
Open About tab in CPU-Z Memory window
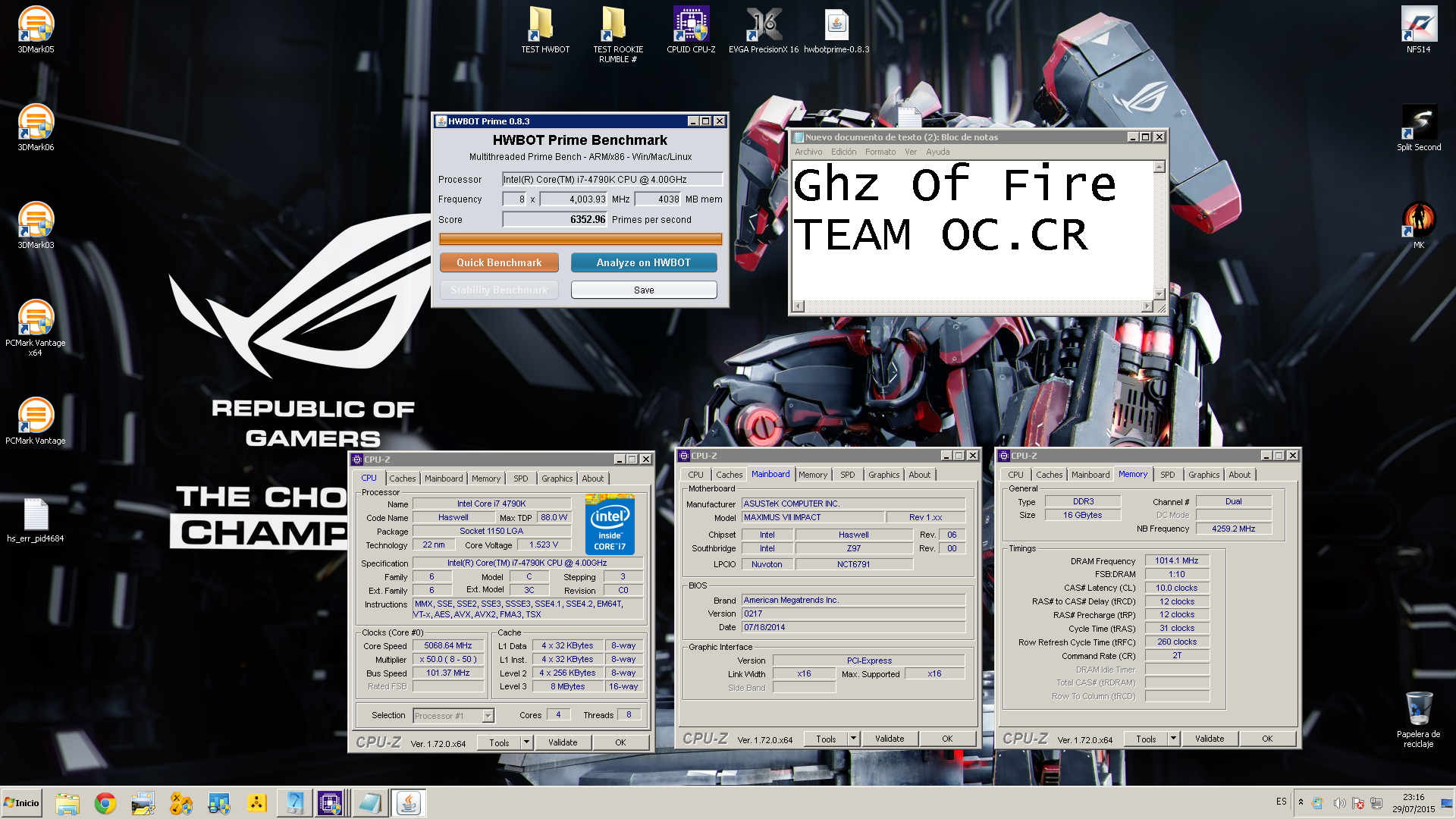(1240, 475)
